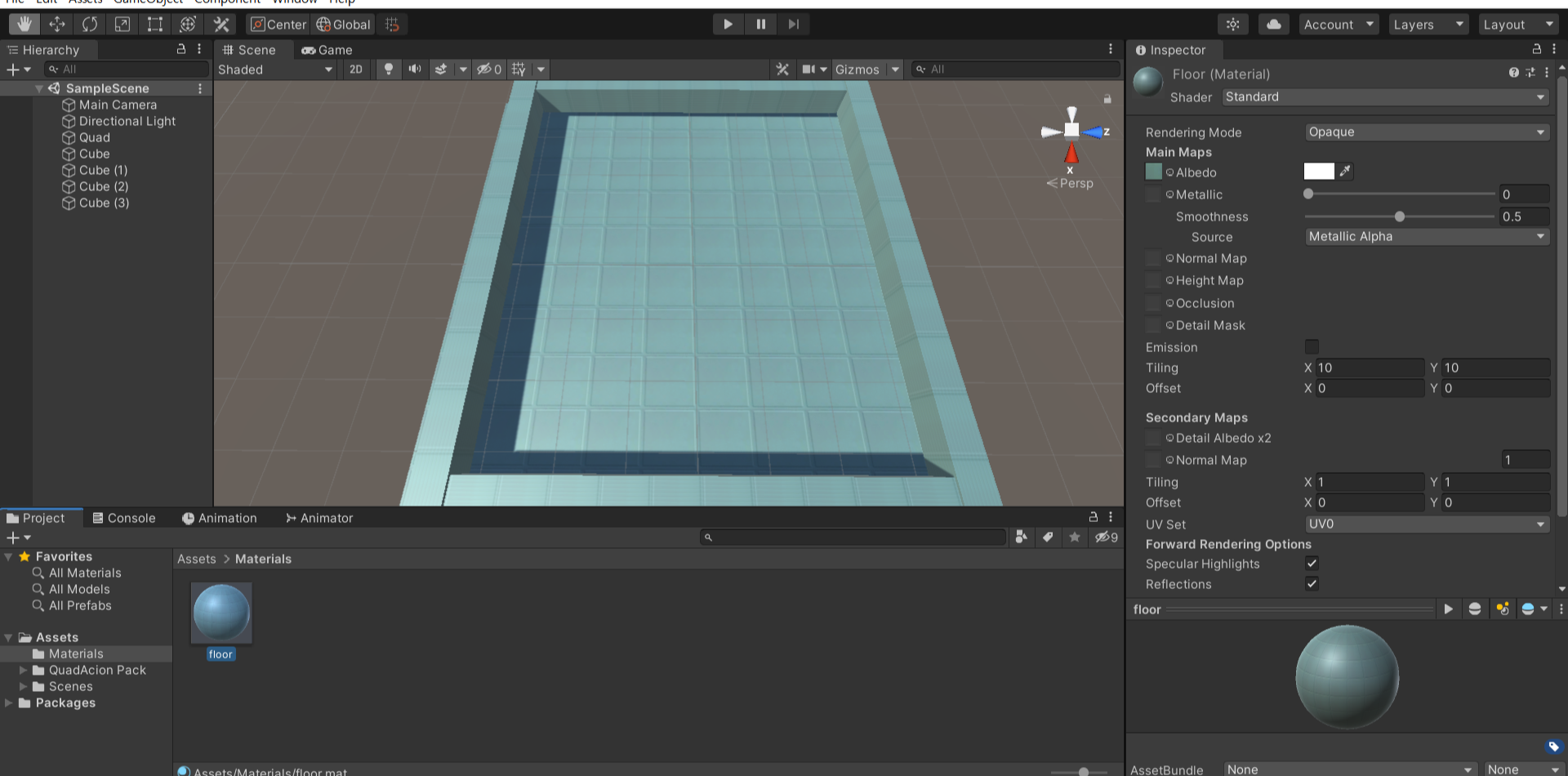The width and height of the screenshot is (1568, 776).
Task: Open the Shader dropdown
Action: click(x=1386, y=97)
